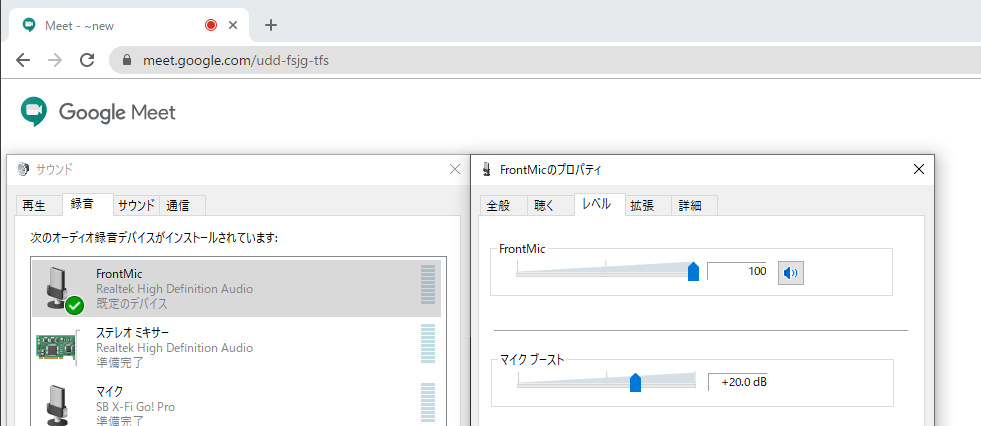The height and width of the screenshot is (426, 981).
Task: Click the サウンド dialog title icon
Action: click(23, 169)
